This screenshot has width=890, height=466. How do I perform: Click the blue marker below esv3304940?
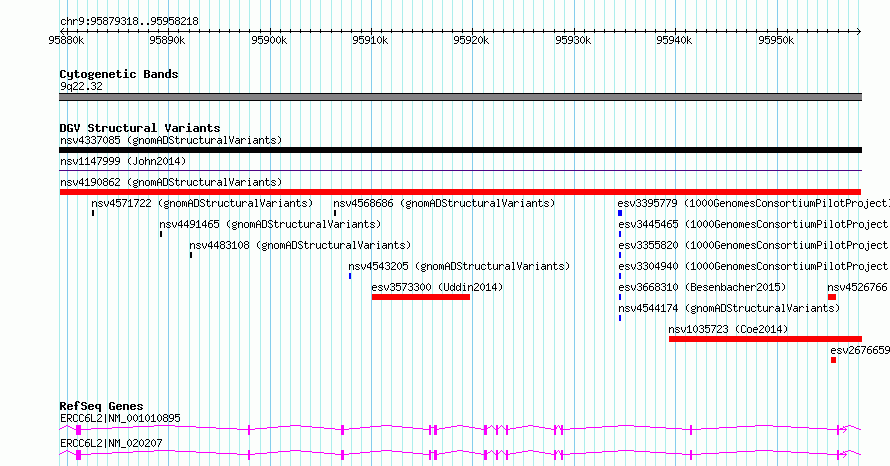(x=620, y=276)
